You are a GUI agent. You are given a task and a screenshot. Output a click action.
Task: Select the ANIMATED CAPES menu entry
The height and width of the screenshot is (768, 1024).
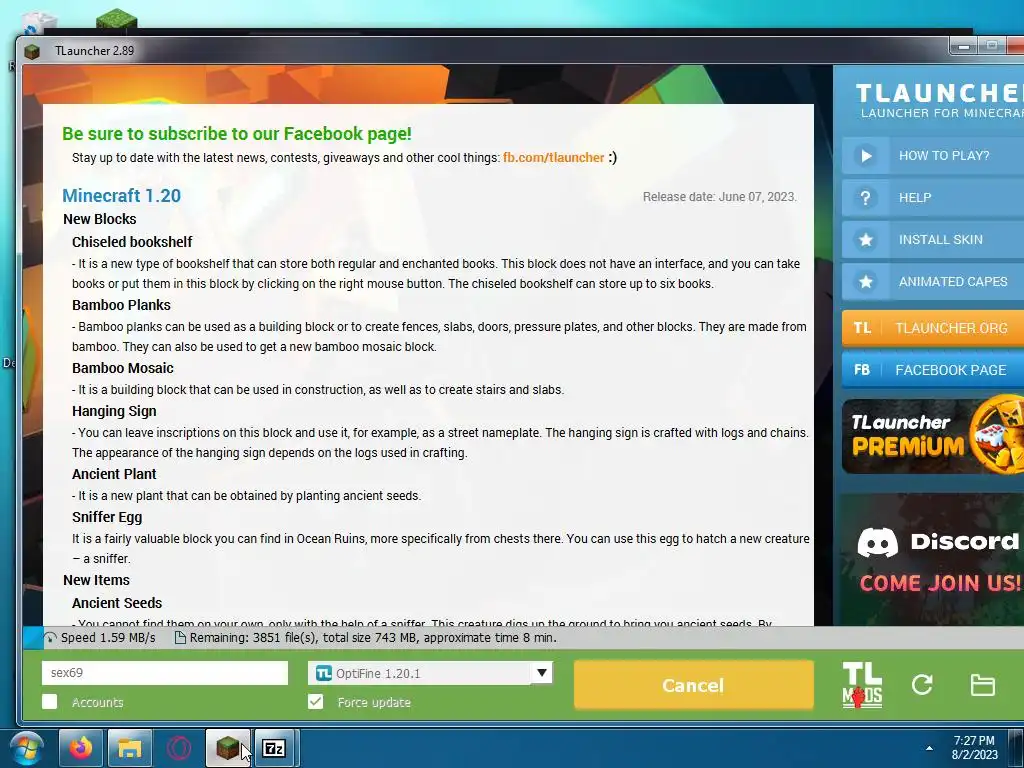point(934,281)
